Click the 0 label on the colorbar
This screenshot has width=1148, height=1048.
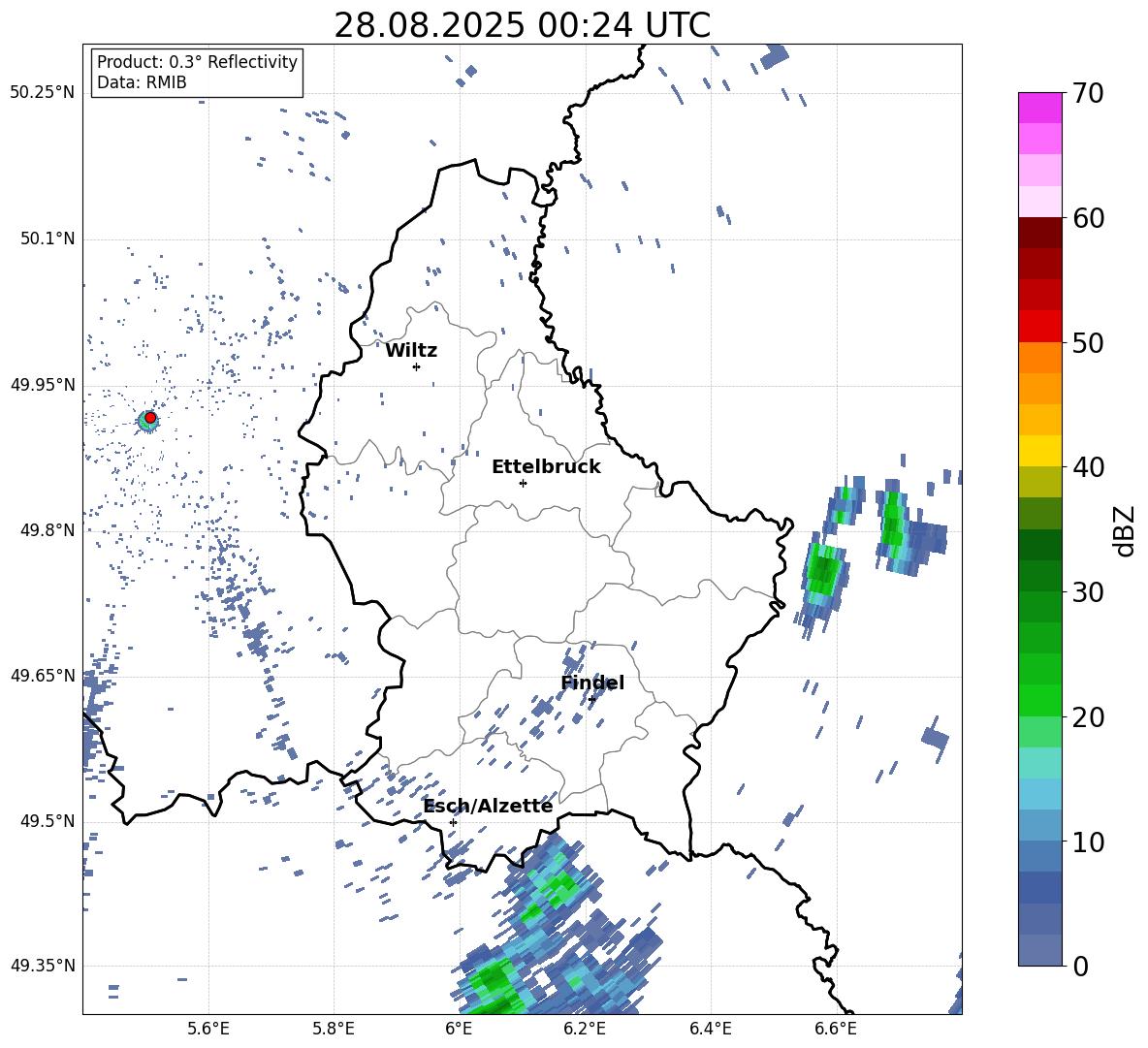(1080, 966)
